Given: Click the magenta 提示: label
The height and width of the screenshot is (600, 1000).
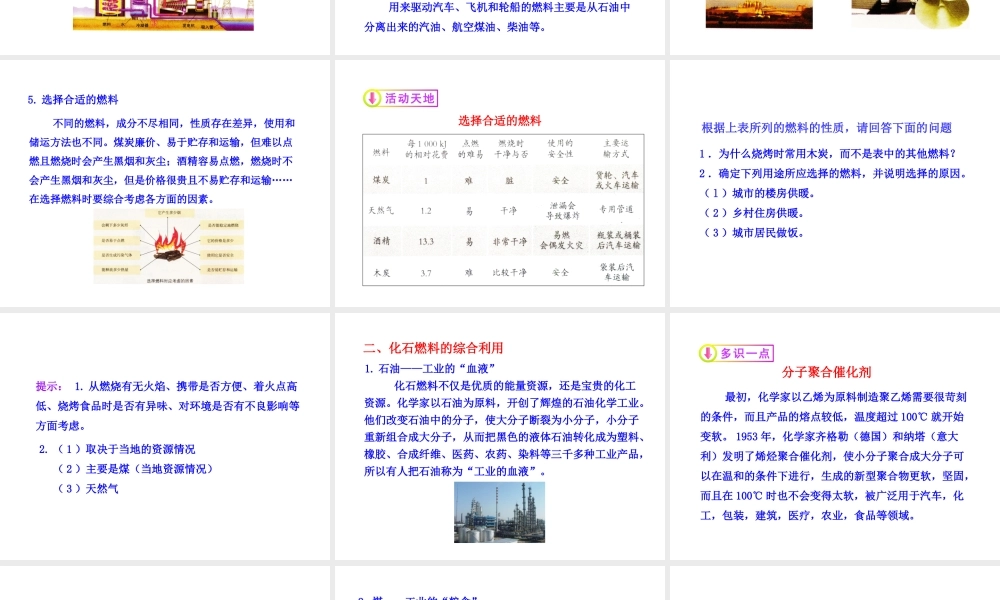Looking at the screenshot, I should pyautogui.click(x=49, y=386).
